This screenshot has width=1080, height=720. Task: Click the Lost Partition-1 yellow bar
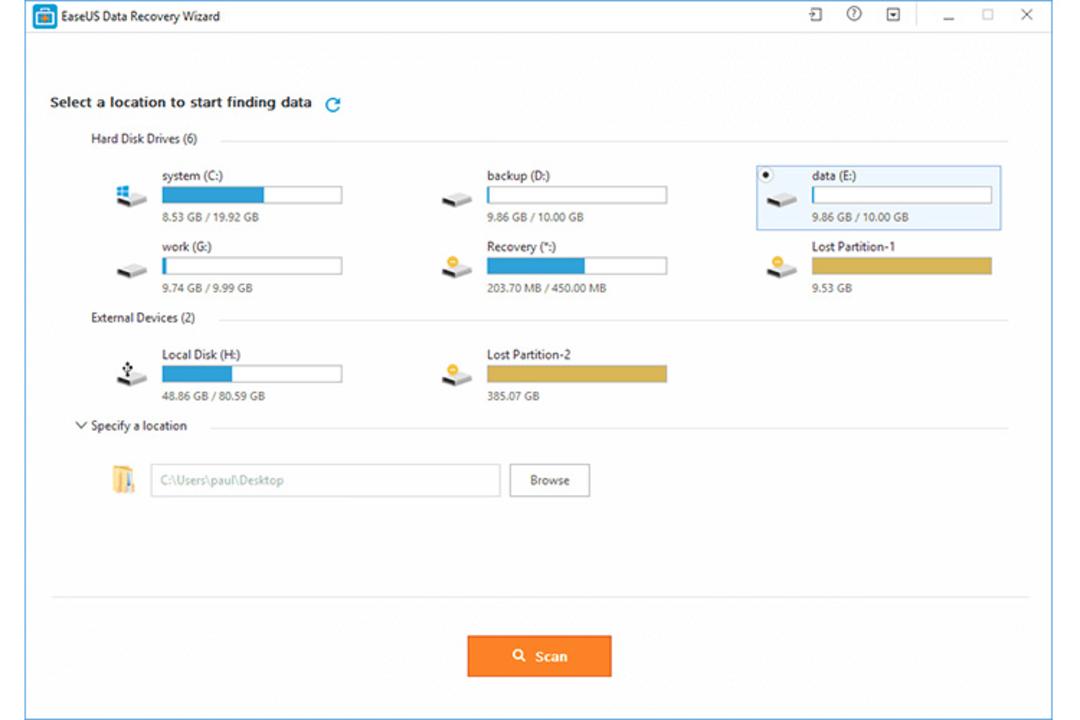point(902,266)
